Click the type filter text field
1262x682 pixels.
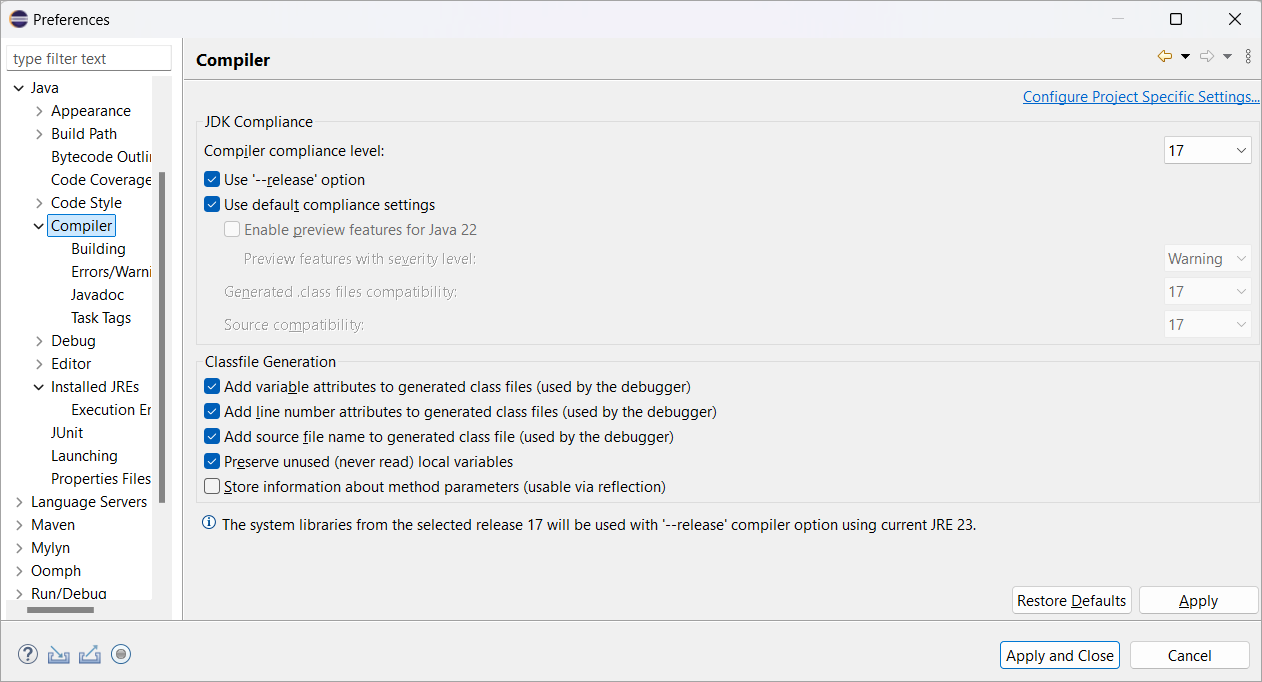88,59
